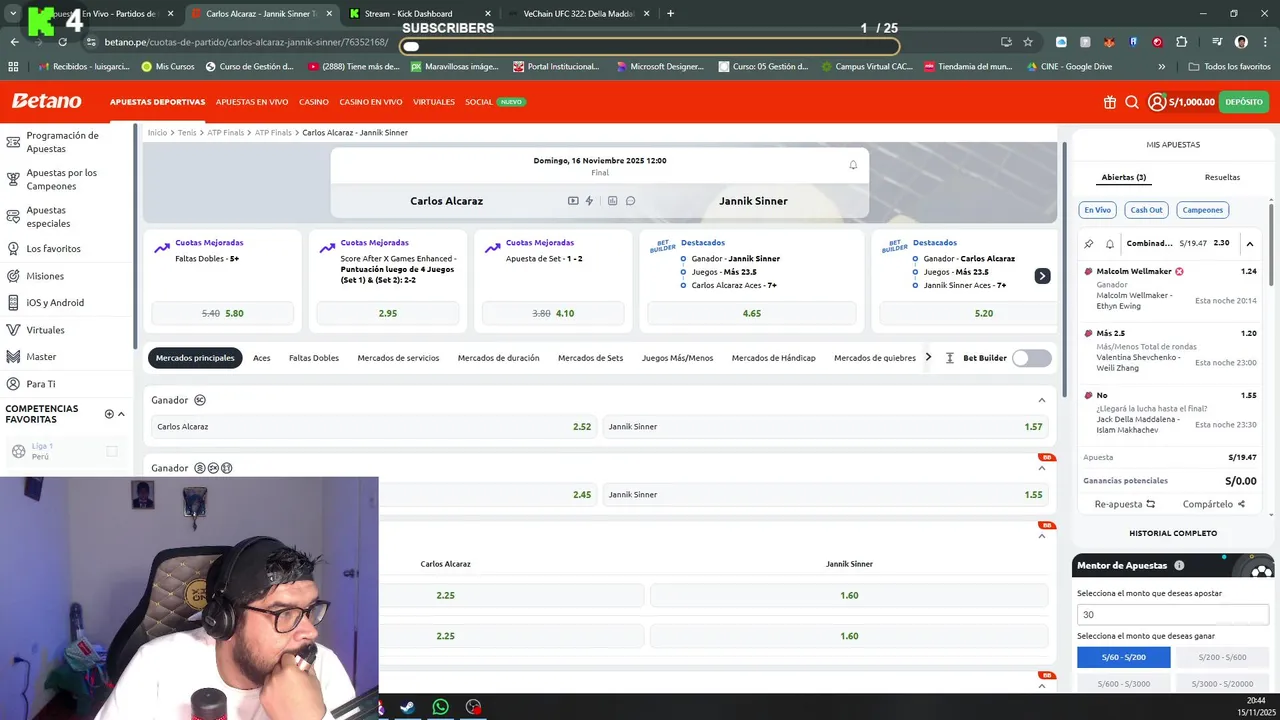Click the red X beside Malcolm Wellmaker
1280x720 pixels.
1179,271
